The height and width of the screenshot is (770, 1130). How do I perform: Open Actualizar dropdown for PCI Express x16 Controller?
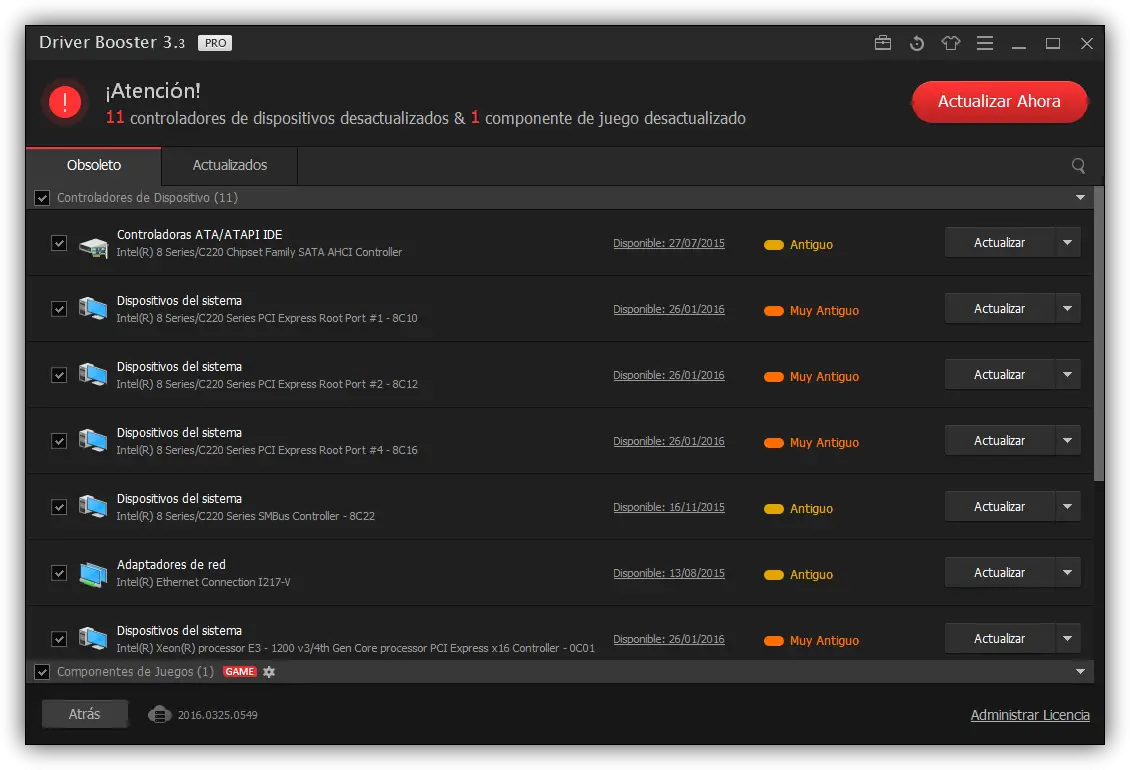1067,639
